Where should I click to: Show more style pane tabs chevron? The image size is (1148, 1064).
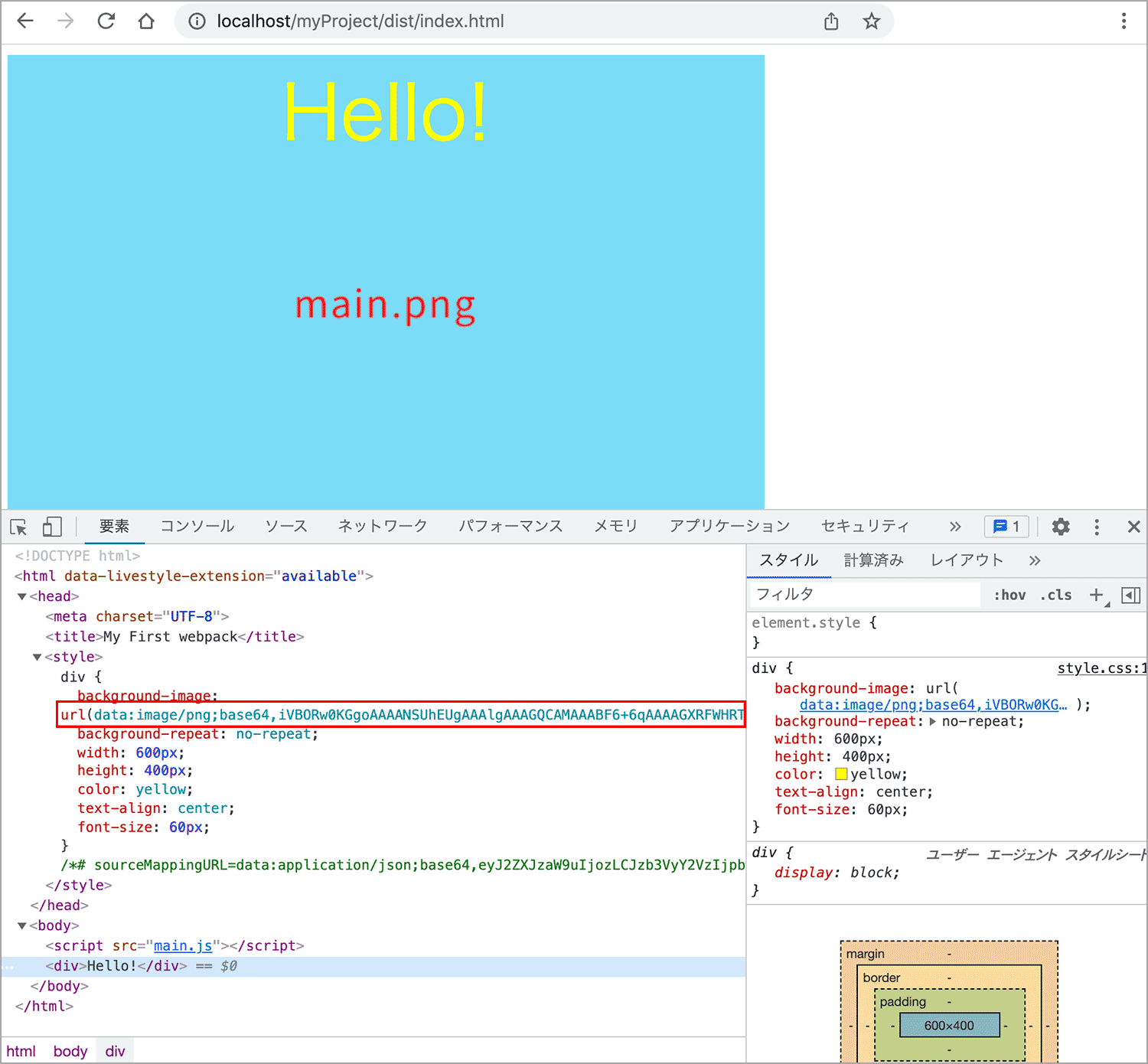(x=1035, y=560)
